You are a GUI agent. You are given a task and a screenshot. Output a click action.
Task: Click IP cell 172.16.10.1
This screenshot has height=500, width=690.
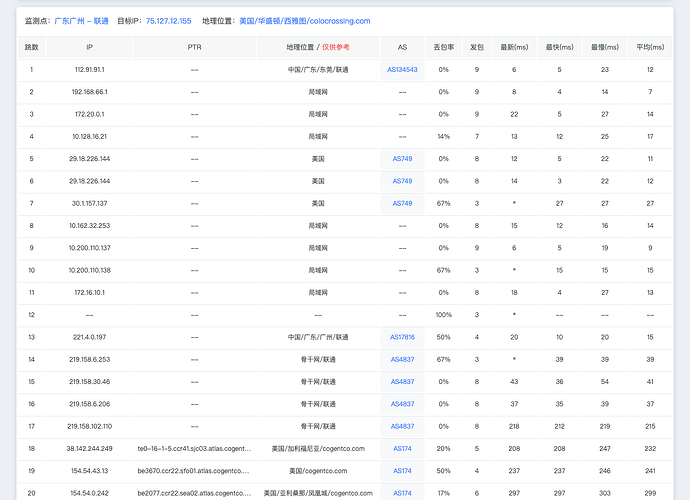89,293
